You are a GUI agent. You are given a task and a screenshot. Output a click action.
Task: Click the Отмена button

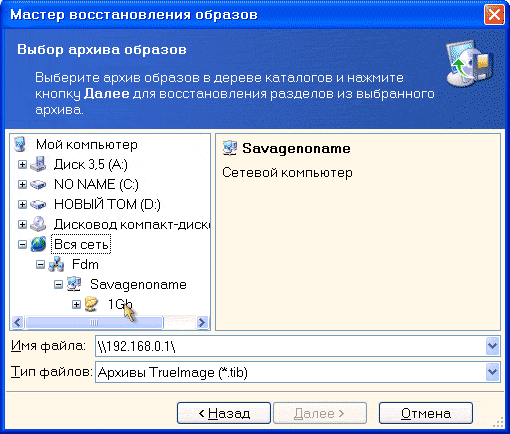[x=426, y=413]
